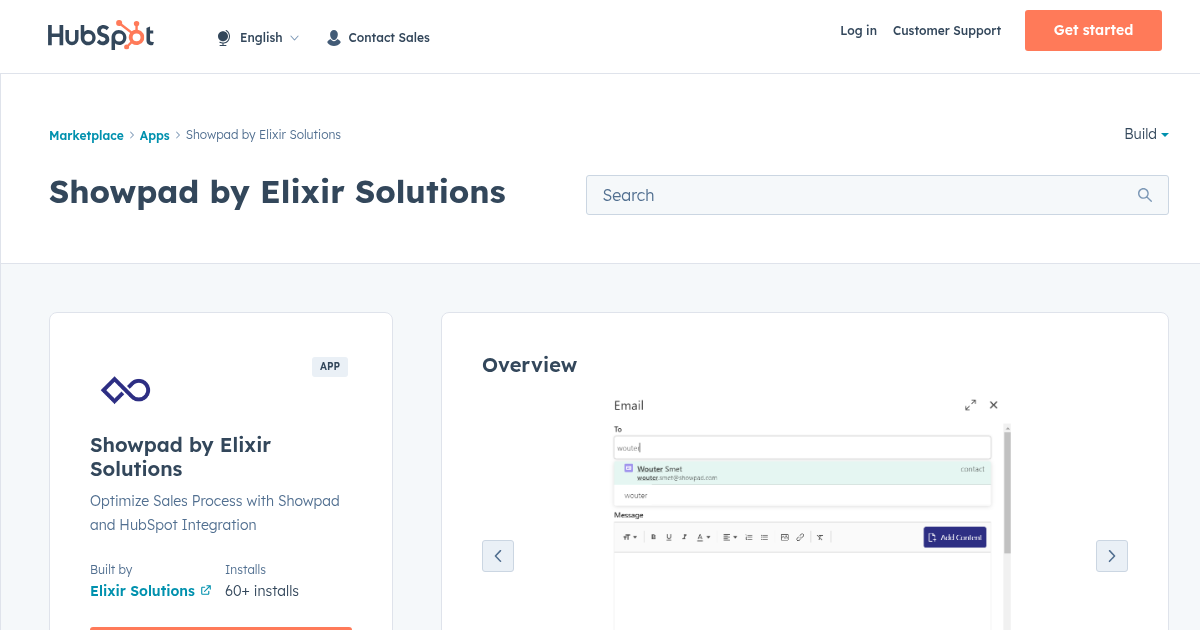This screenshot has width=1200, height=630.
Task: Click the Get started button
Action: point(1093,30)
